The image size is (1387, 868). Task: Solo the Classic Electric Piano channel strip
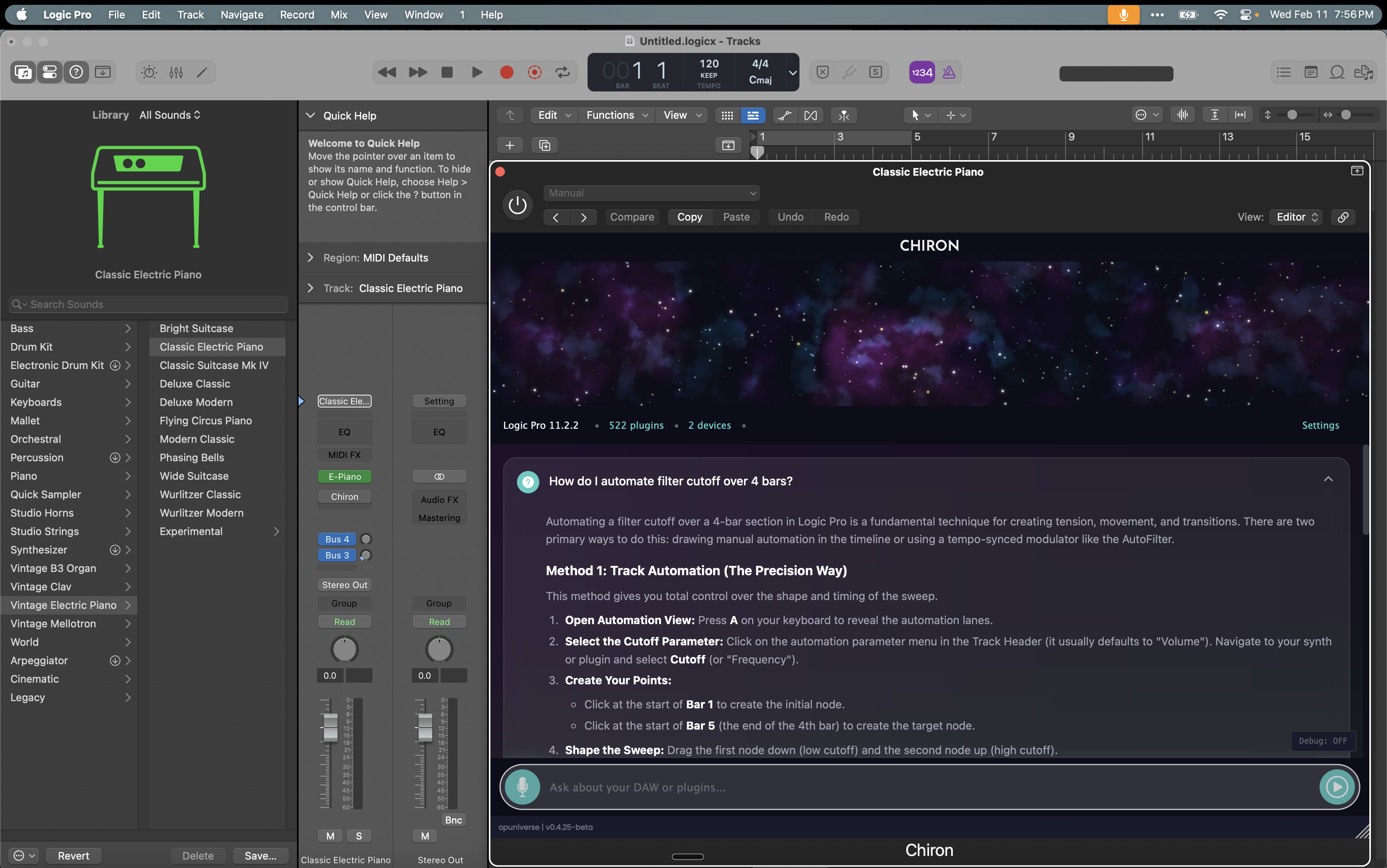(359, 836)
